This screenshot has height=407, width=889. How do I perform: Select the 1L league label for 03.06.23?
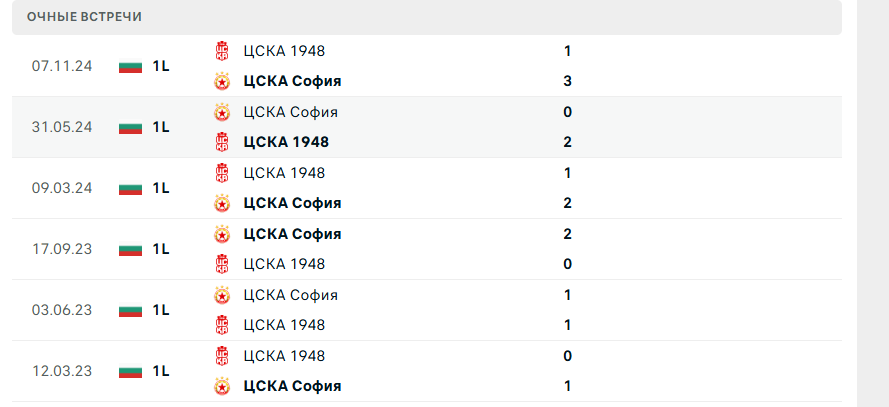pos(161,310)
